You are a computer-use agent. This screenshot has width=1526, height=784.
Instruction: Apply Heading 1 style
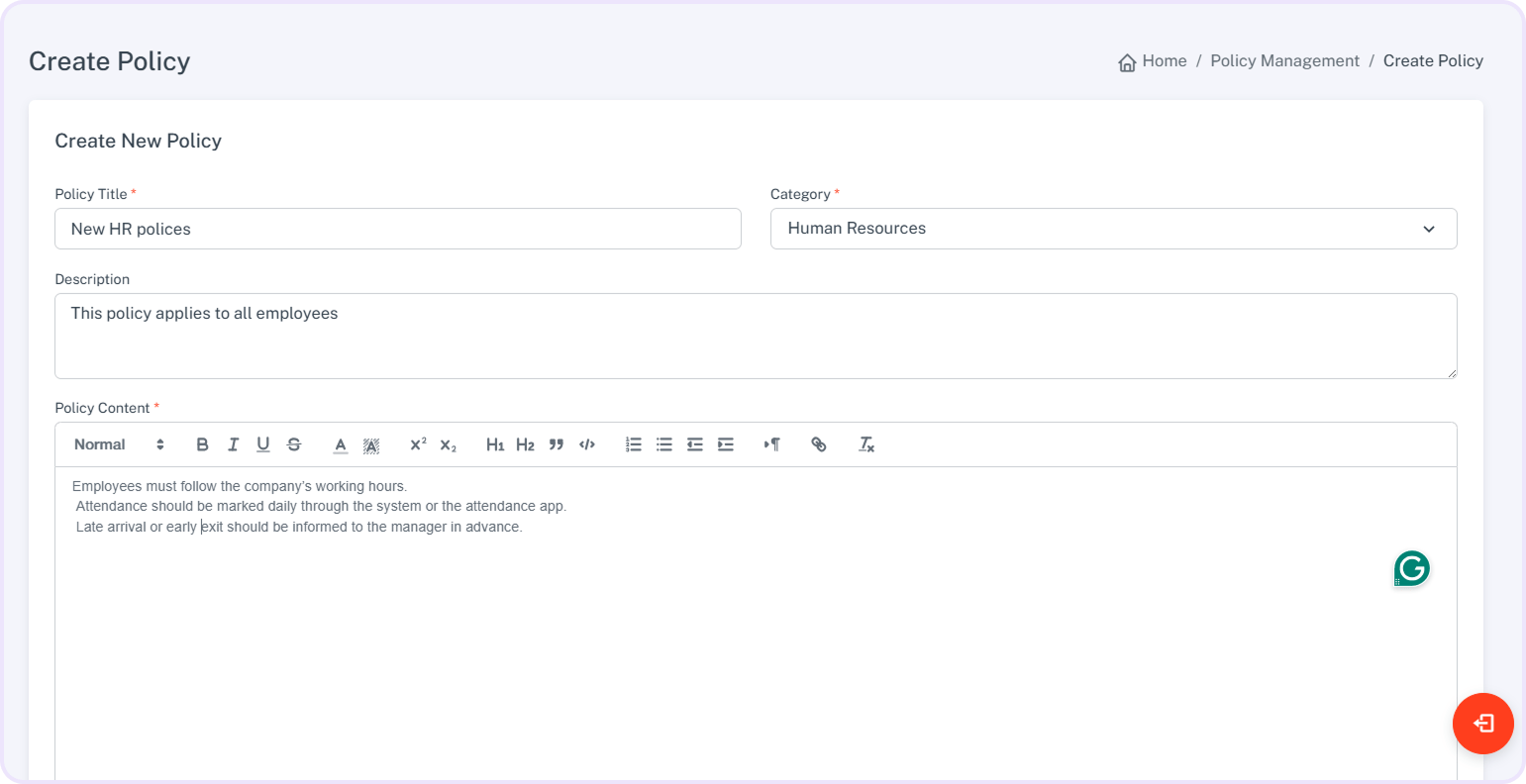(x=495, y=444)
